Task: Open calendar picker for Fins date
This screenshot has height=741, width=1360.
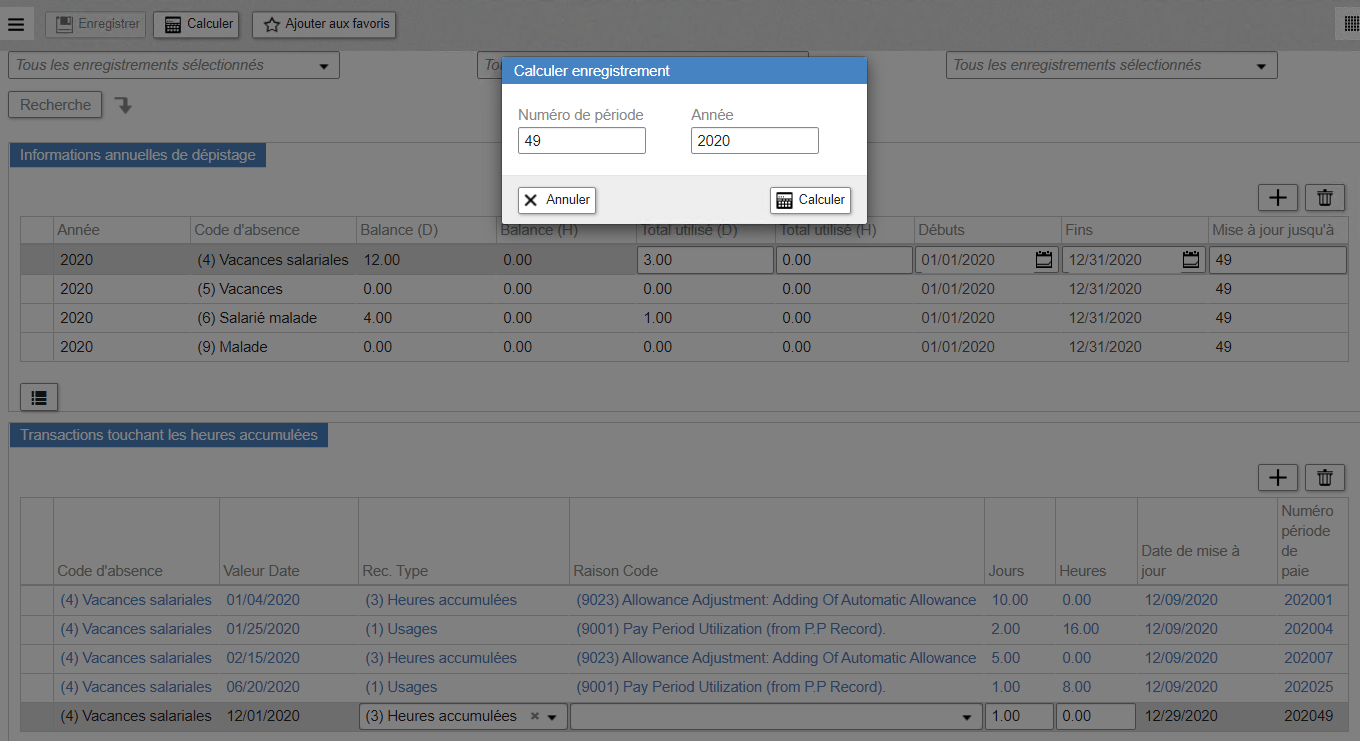Action: [1191, 260]
